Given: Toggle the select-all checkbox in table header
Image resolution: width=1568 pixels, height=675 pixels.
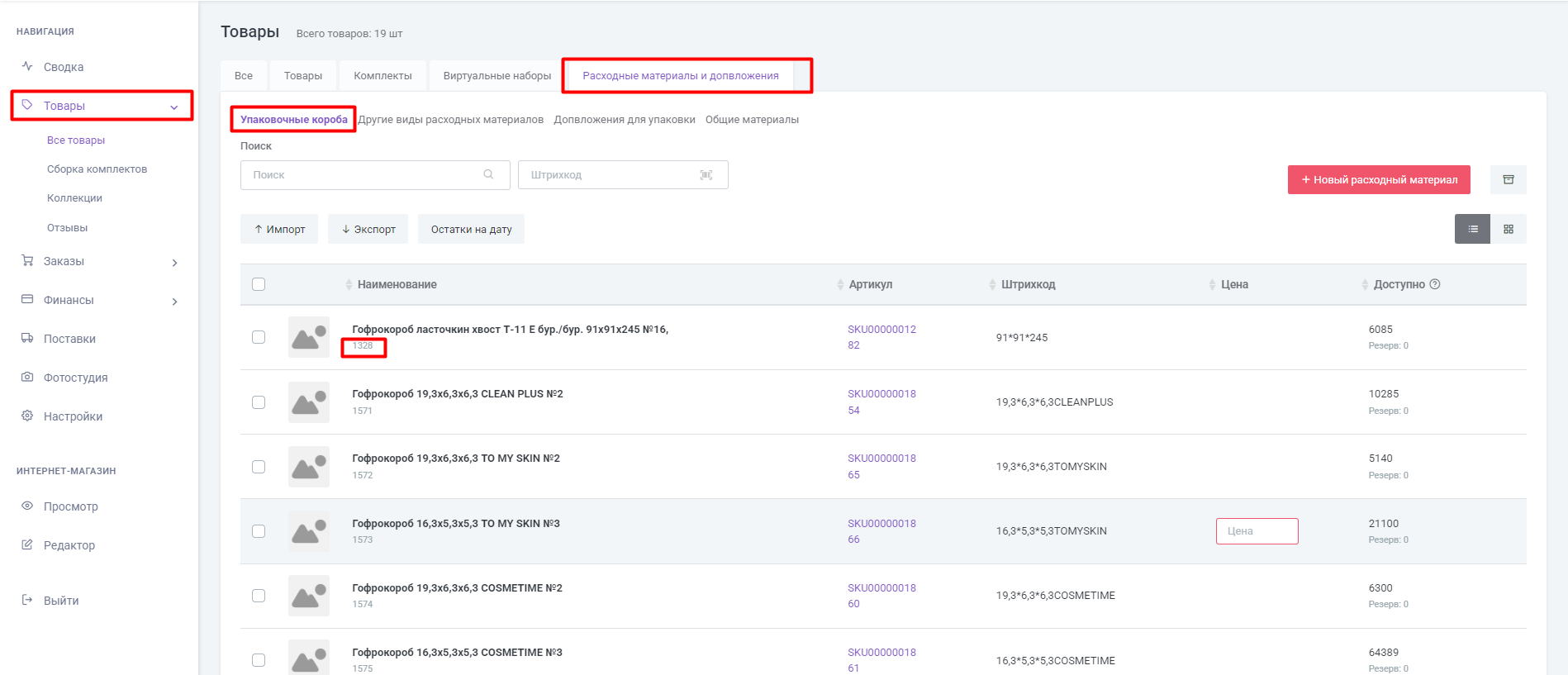Looking at the screenshot, I should (x=259, y=284).
